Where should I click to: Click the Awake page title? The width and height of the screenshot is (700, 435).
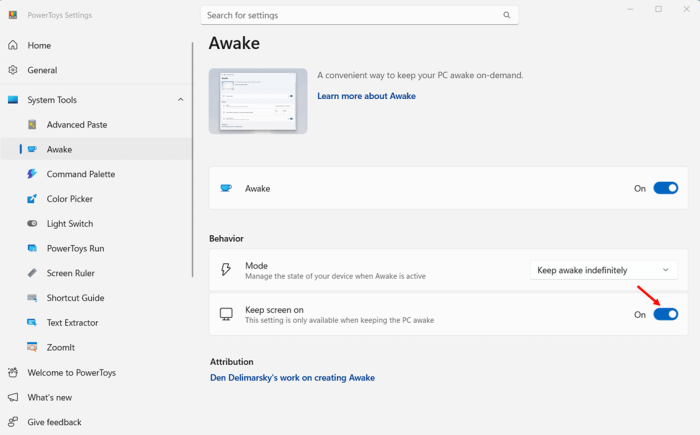coord(234,43)
